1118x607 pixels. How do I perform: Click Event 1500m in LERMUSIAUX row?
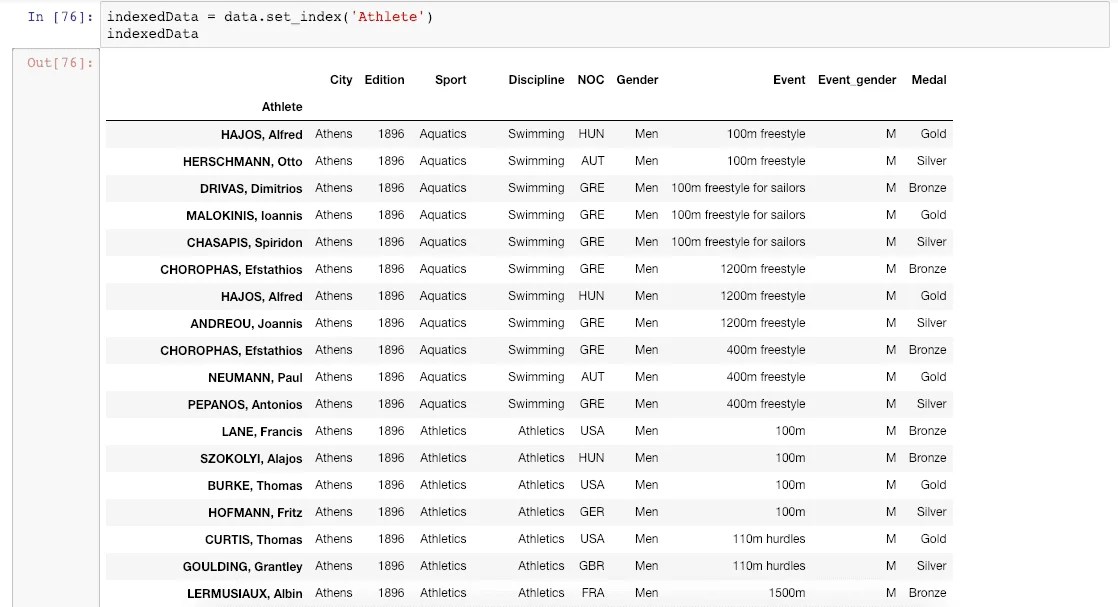786,593
